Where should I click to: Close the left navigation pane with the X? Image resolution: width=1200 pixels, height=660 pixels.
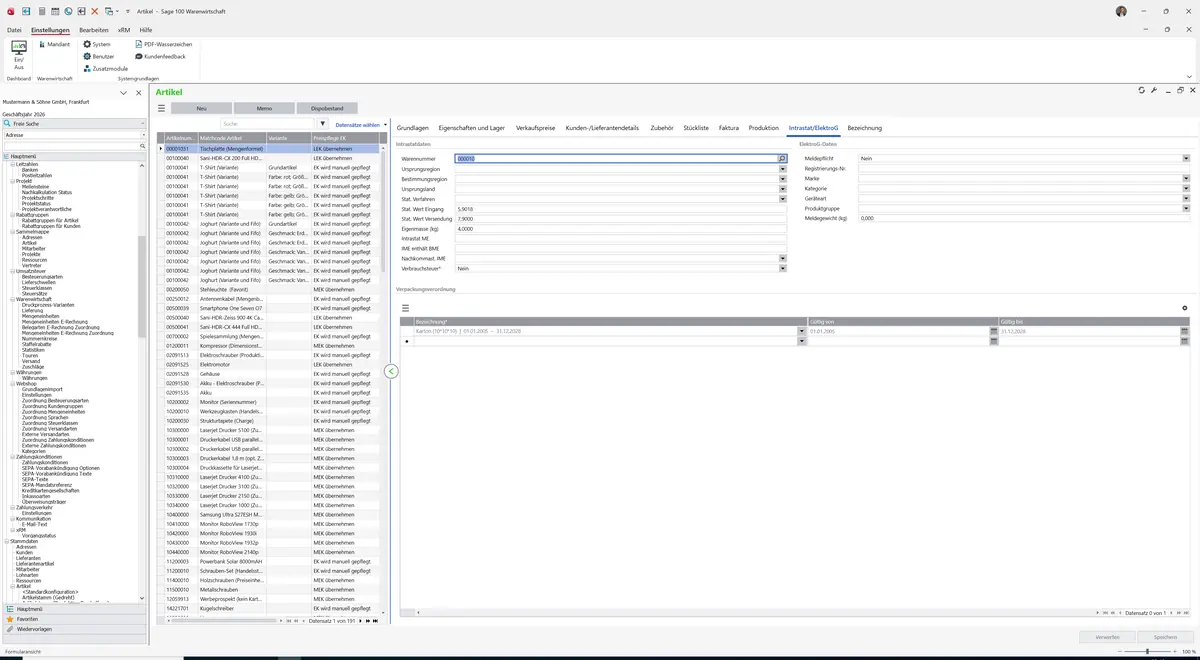coord(137,93)
